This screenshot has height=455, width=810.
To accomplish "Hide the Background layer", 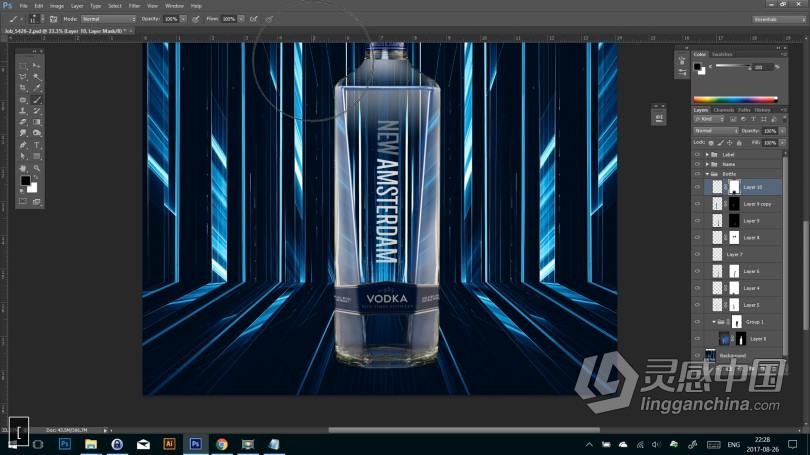I will point(697,355).
